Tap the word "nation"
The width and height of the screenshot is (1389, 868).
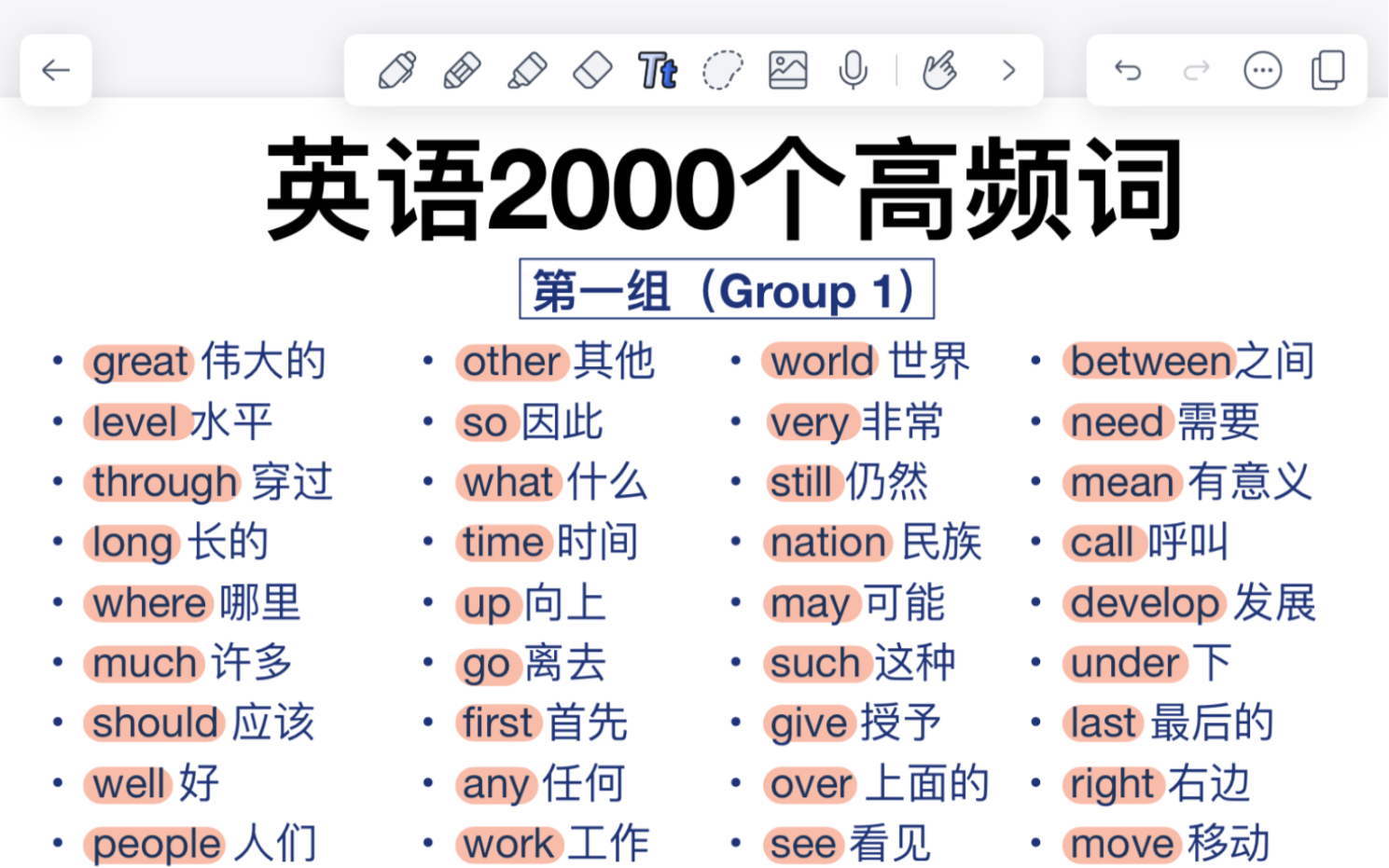828,543
